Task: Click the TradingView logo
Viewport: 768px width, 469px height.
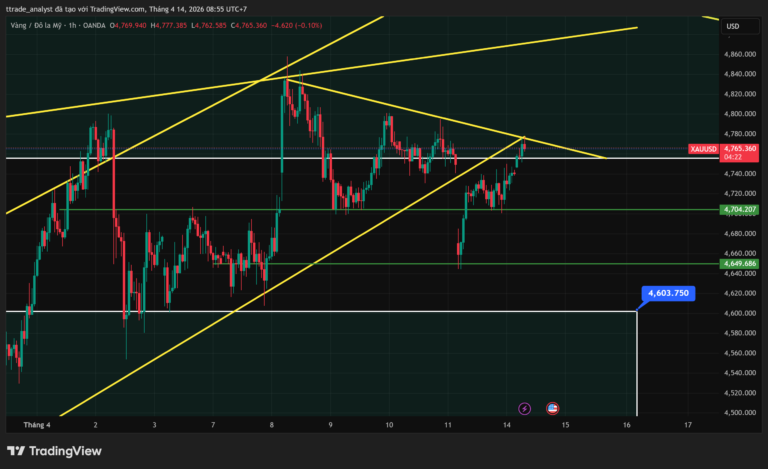Action: pos(54,451)
